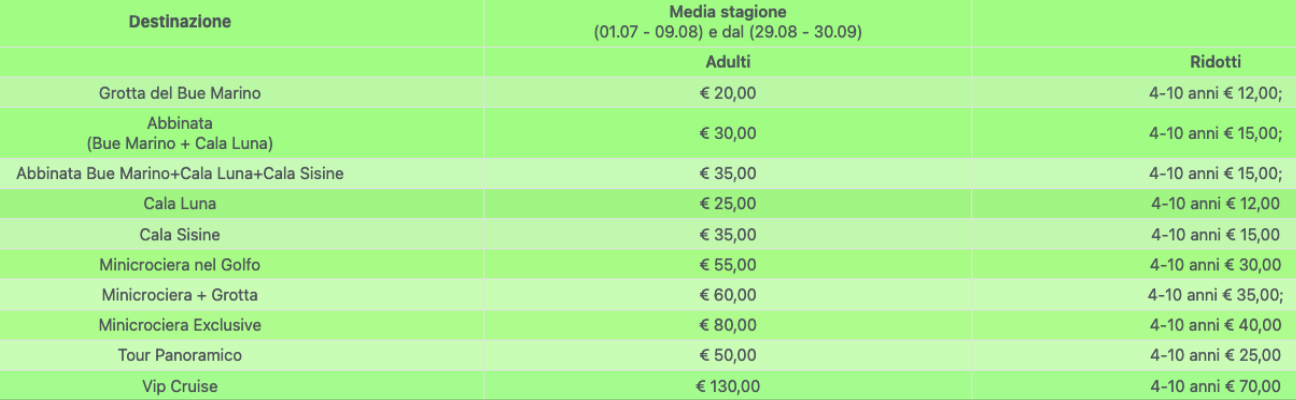The width and height of the screenshot is (1296, 400).
Task: Click the Ridotti column subheader
Action: 1215,62
